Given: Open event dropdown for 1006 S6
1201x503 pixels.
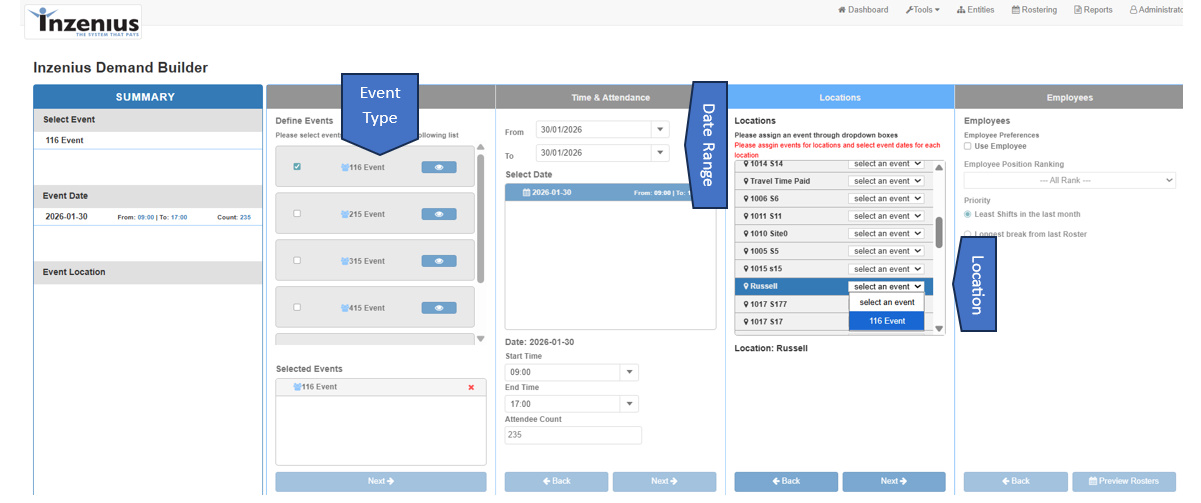Looking at the screenshot, I should [886, 199].
